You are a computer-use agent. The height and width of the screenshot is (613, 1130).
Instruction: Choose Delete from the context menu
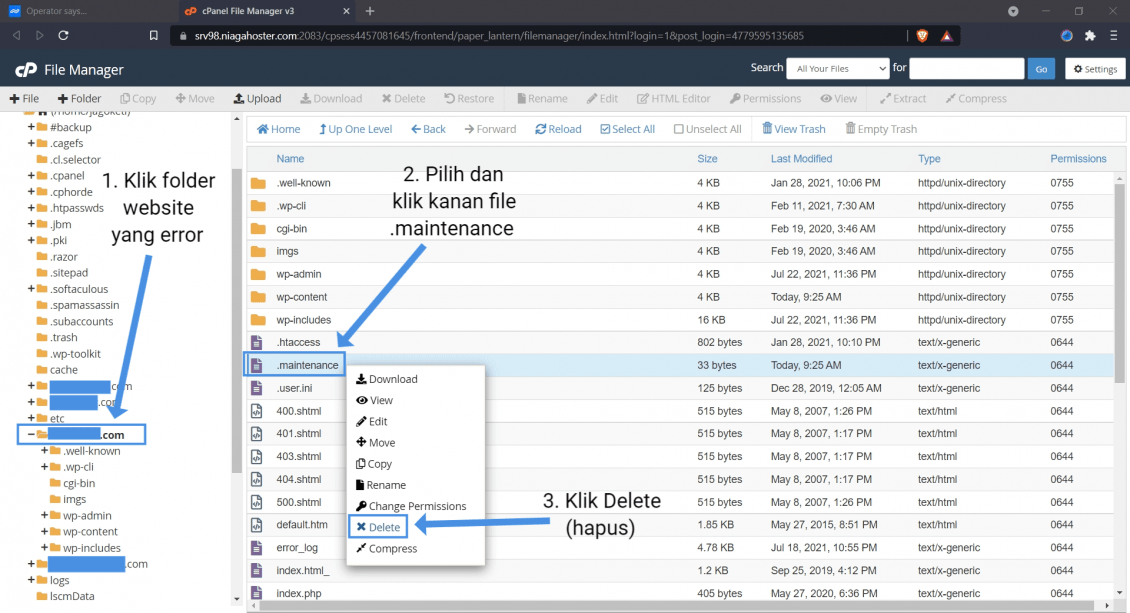click(378, 527)
